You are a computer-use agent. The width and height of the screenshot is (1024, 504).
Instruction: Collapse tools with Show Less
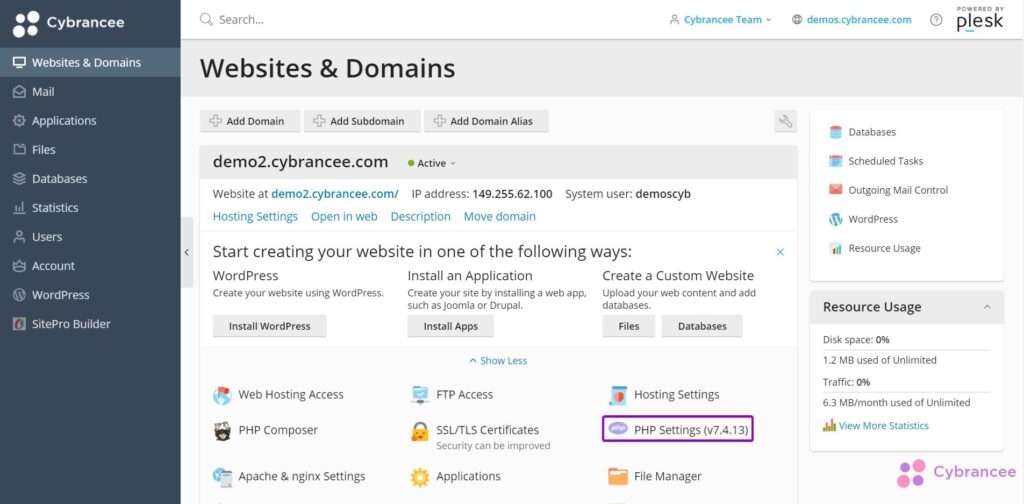pos(498,360)
